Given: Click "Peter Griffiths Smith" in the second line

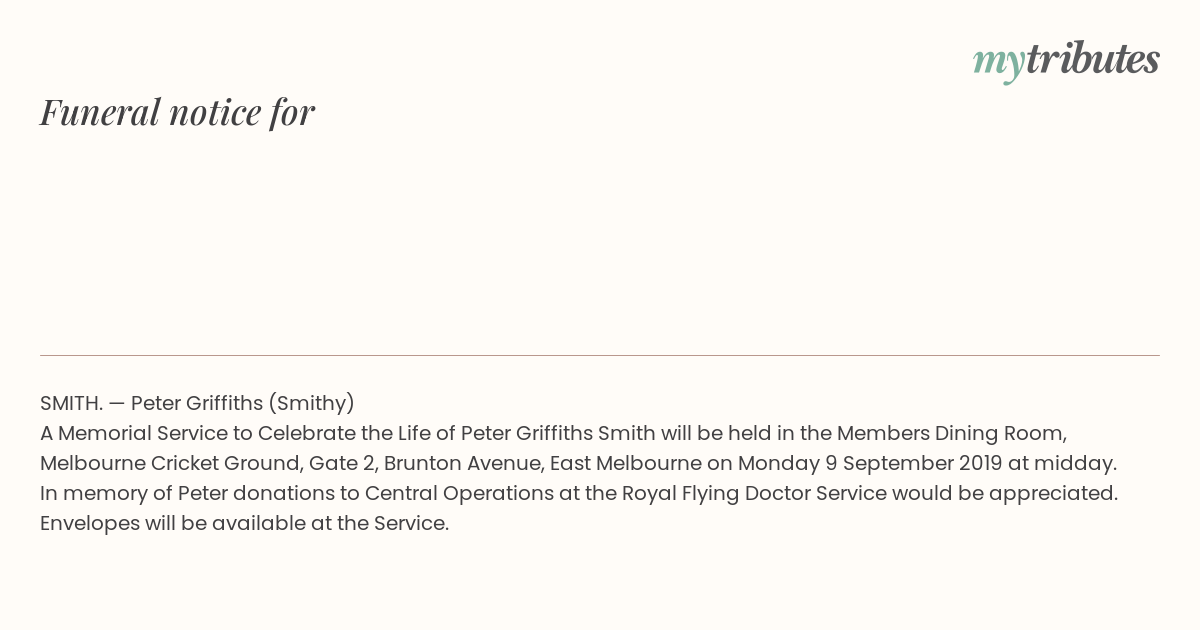Looking at the screenshot, I should coord(558,433).
